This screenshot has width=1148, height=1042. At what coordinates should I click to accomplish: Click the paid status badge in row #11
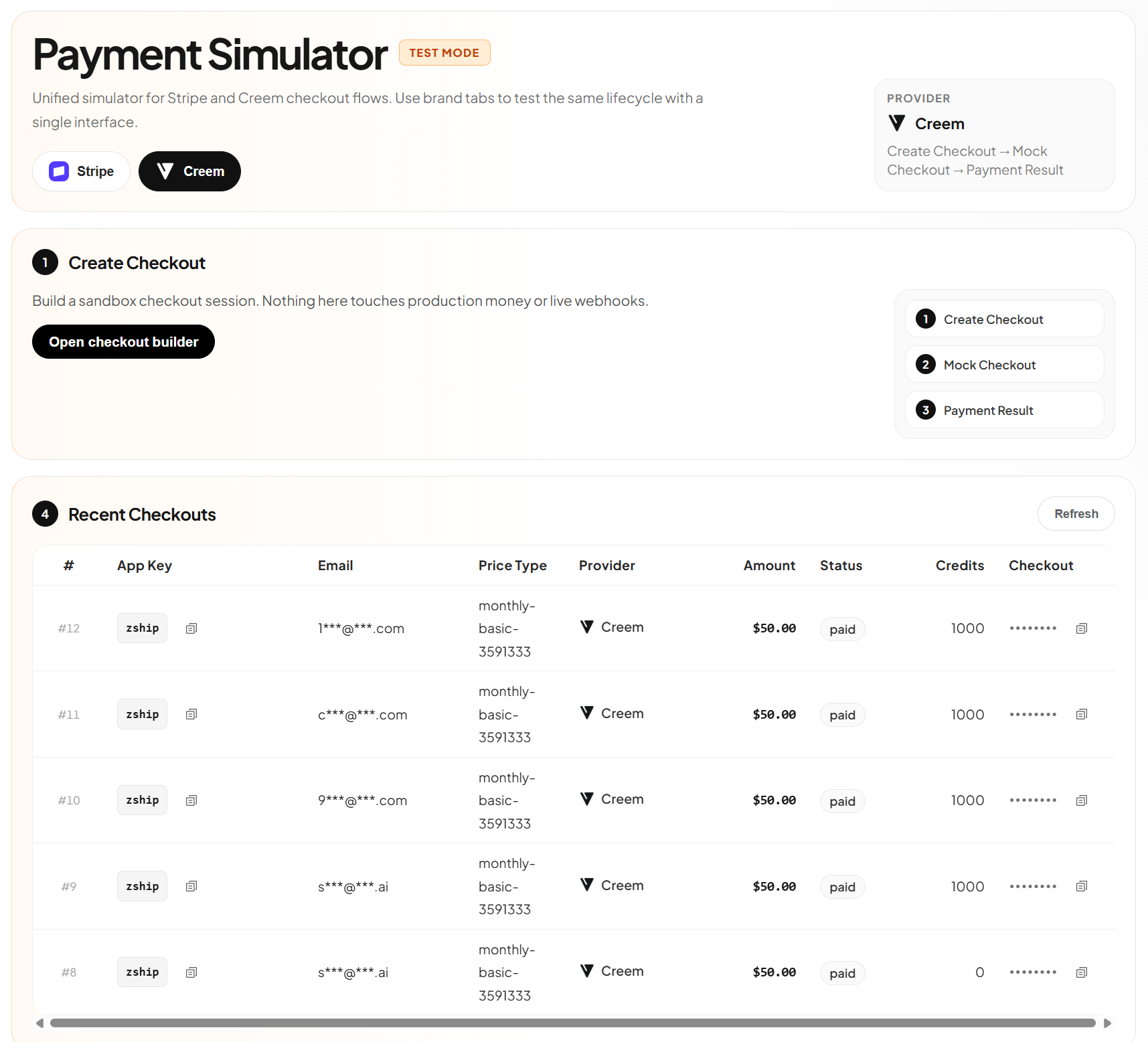click(x=842, y=715)
